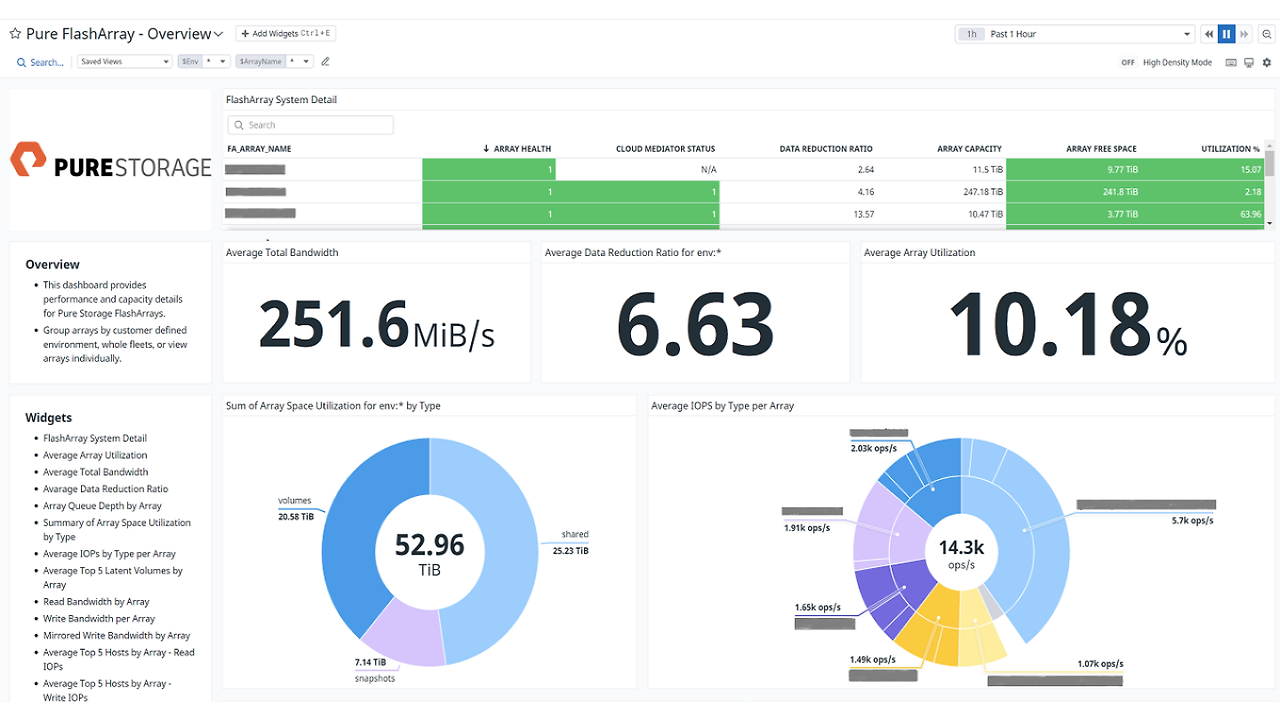1280x720 pixels.
Task: Click the Pure Storage logo
Action: pyautogui.click(x=111, y=160)
